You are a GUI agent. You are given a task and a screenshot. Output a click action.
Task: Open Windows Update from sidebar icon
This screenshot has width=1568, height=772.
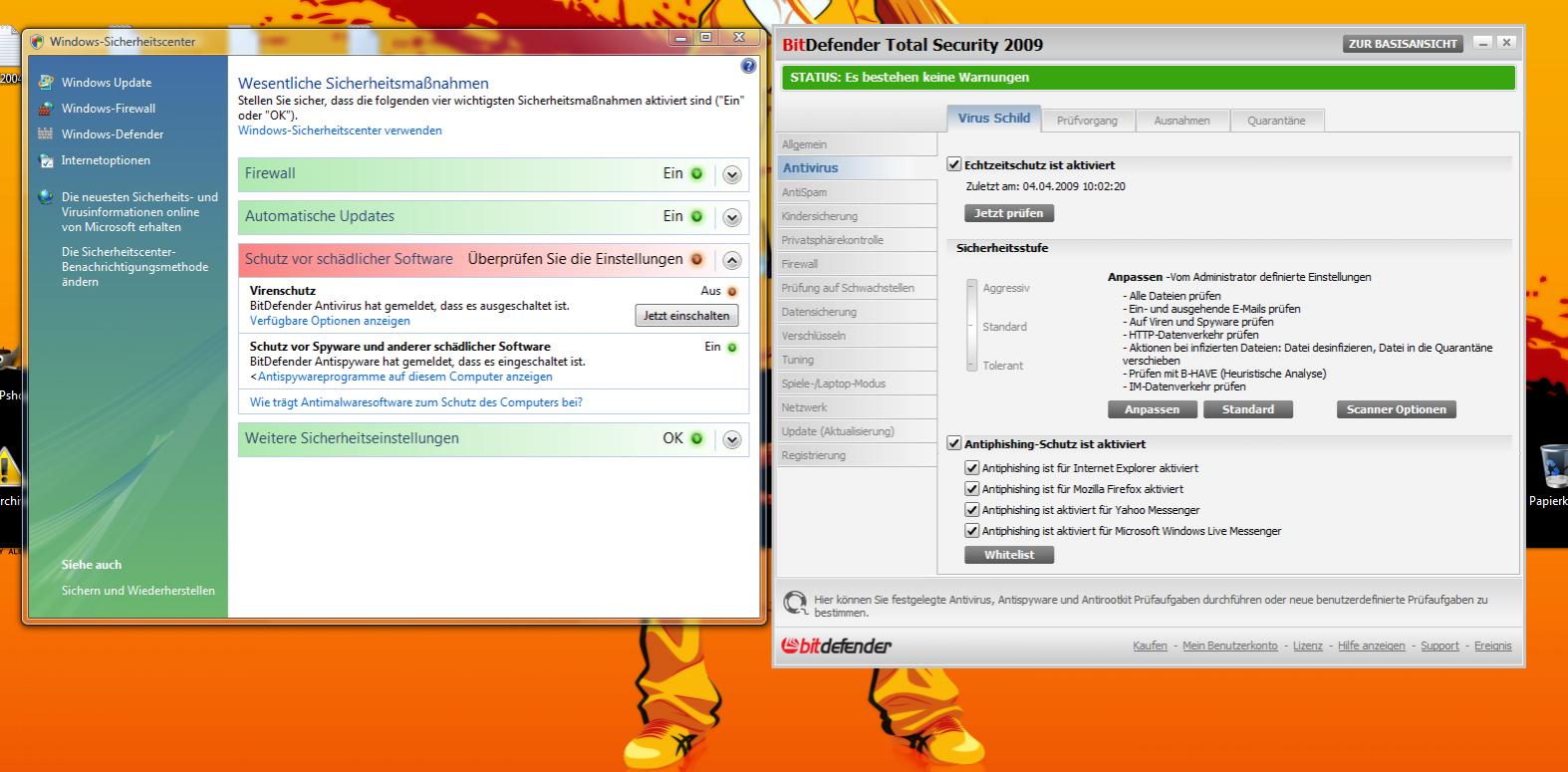[45, 83]
